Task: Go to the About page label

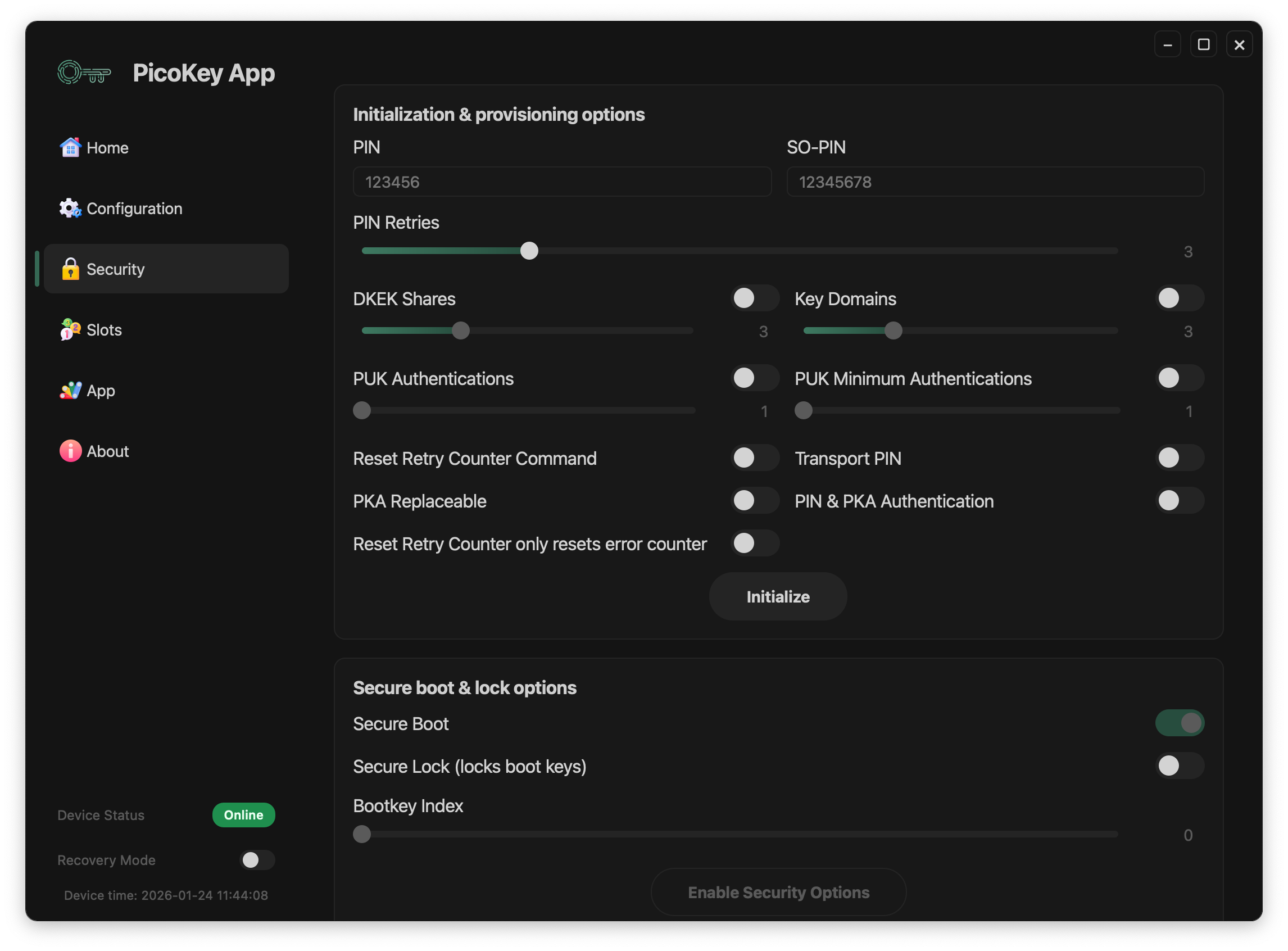Action: 108,451
